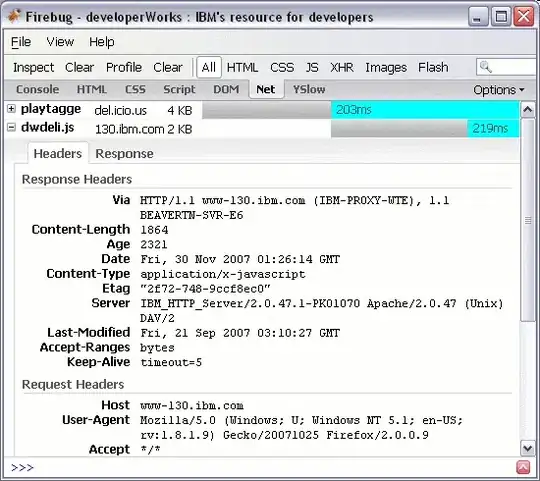Viewport: 540px width, 481px height.
Task: Switch to the CSS panel tab
Action: [135, 90]
